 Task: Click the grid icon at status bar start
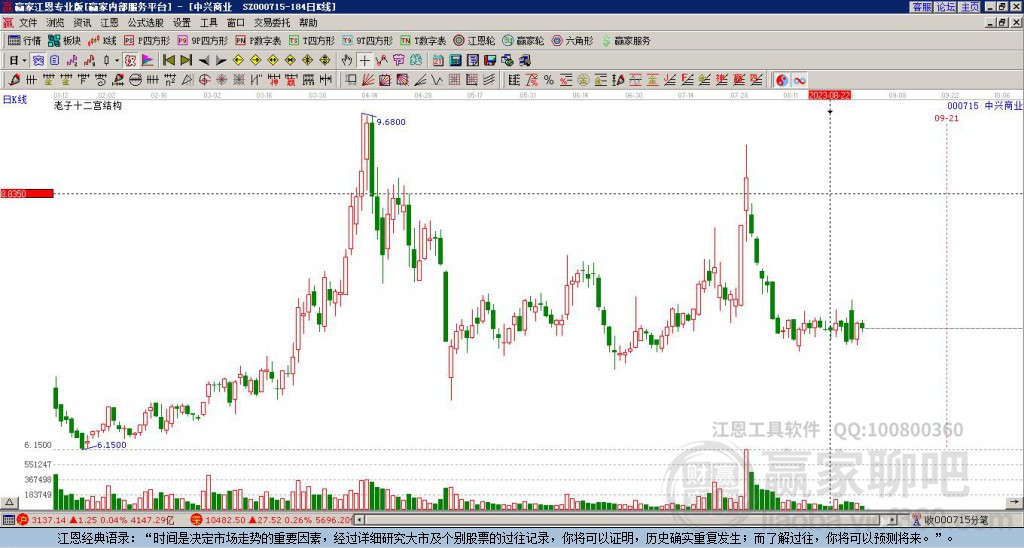[8, 520]
